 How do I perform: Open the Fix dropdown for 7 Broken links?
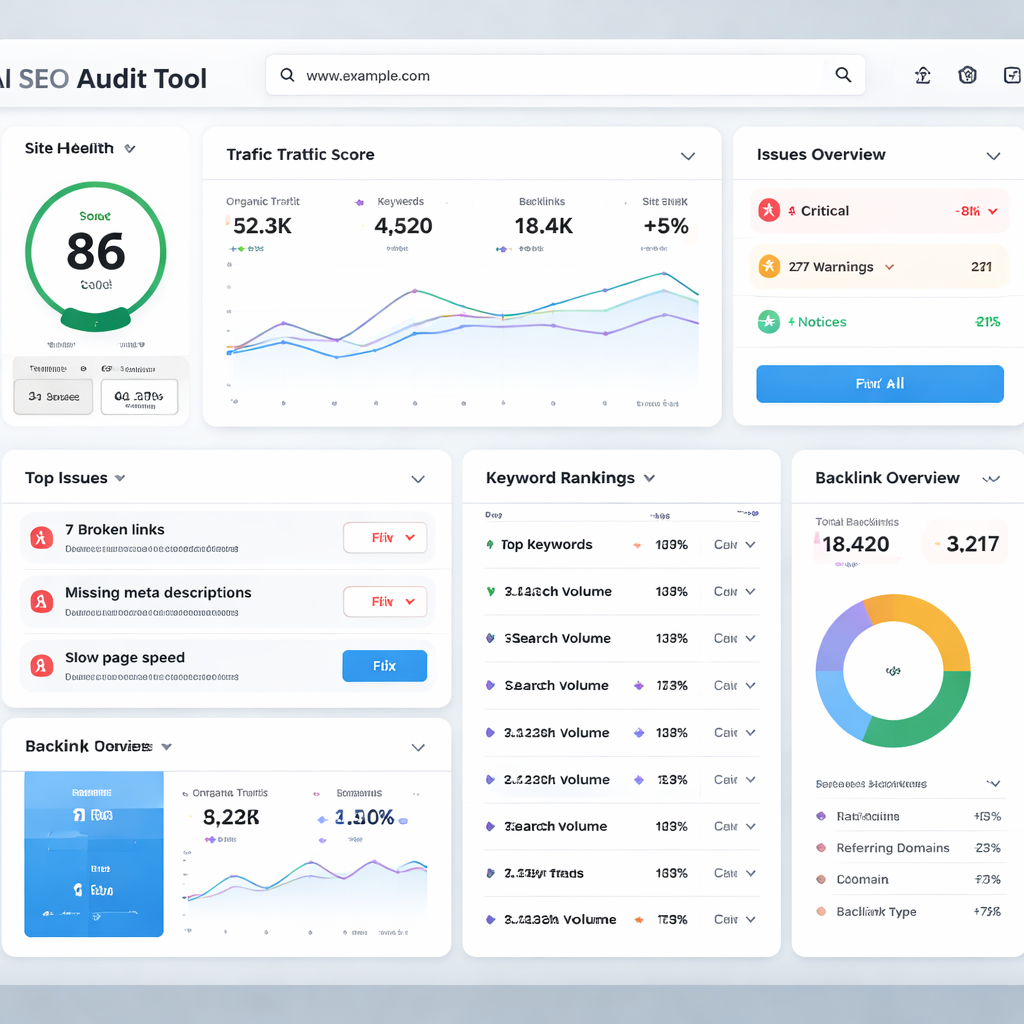384,537
